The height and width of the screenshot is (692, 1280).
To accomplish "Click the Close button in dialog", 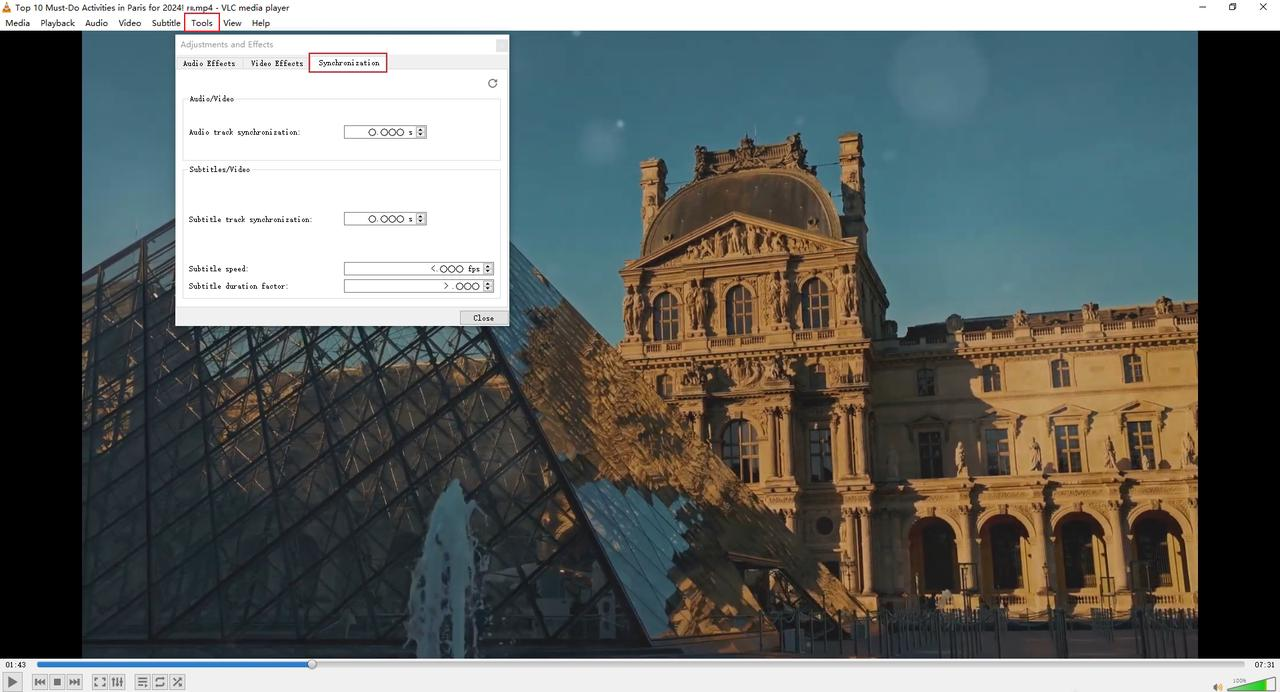I will [x=483, y=318].
